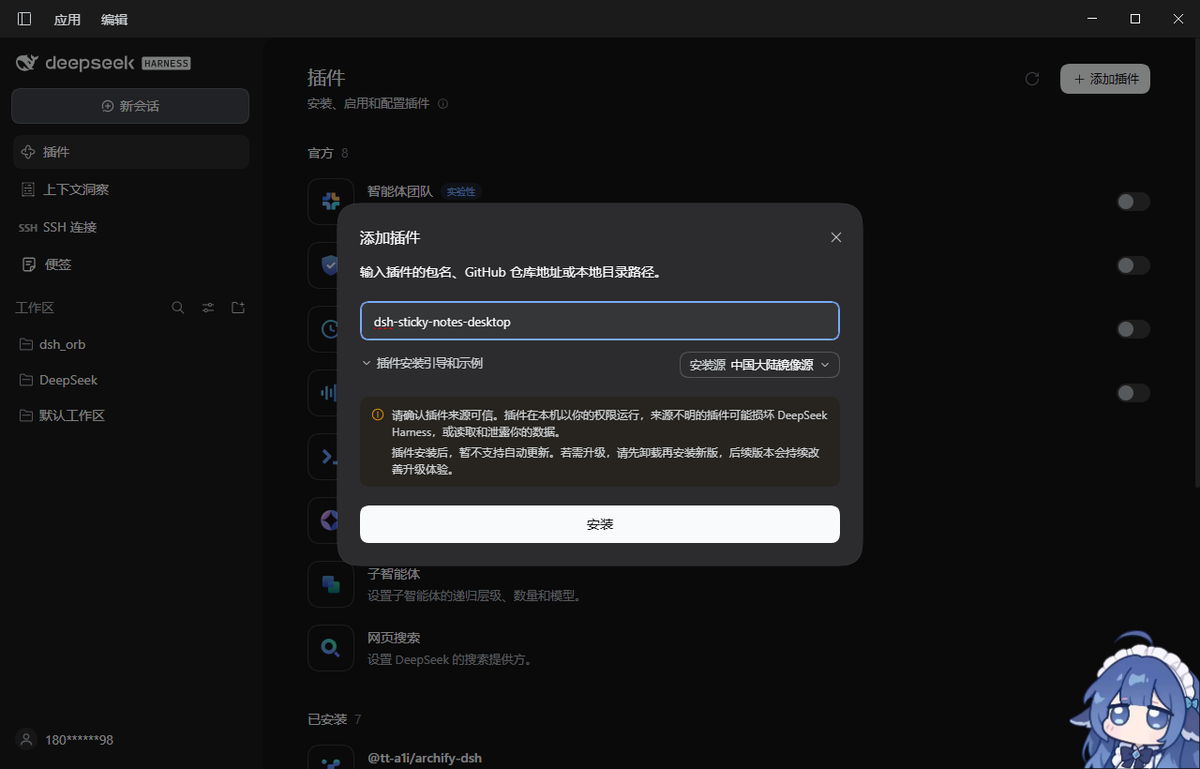Image resolution: width=1200 pixels, height=769 pixels.
Task: Click the clock plugin icon
Action: [x=324, y=329]
